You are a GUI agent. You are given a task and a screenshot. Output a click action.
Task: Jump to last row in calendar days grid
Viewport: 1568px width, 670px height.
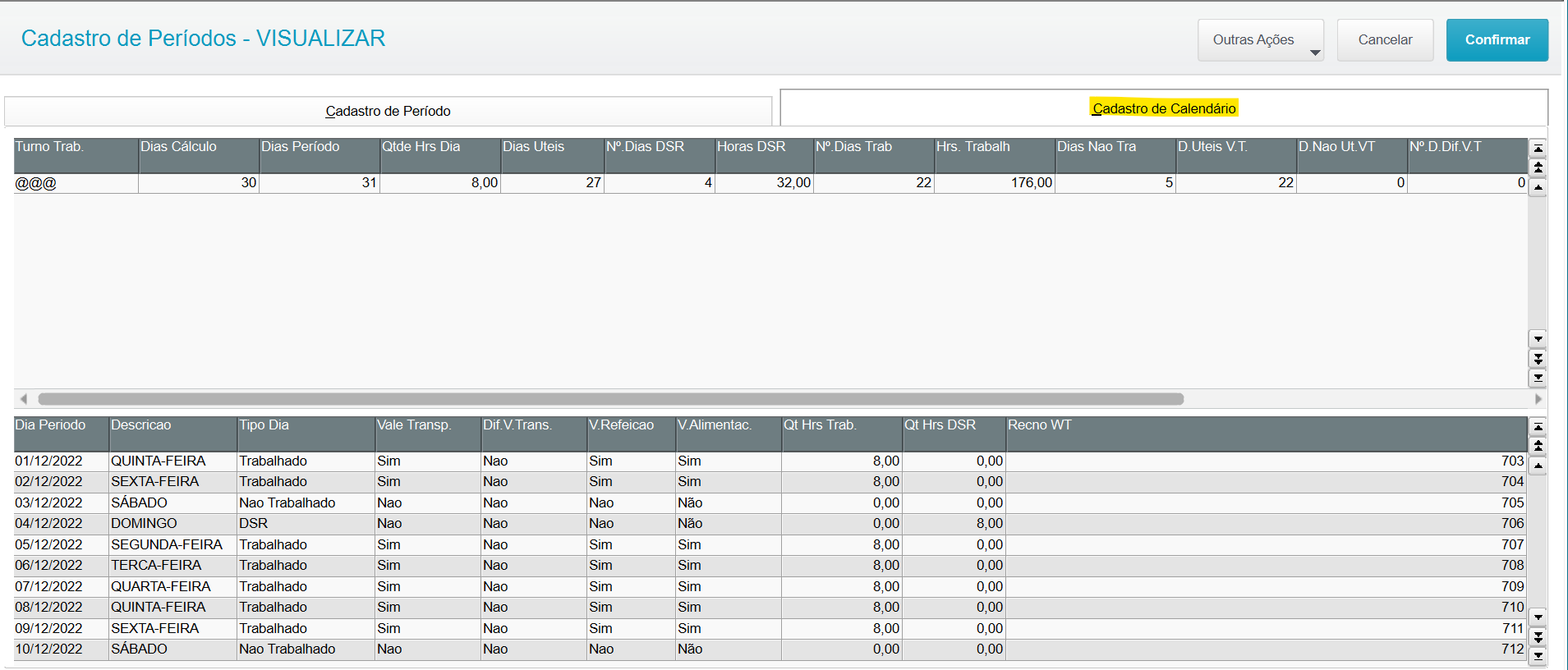(x=1538, y=656)
